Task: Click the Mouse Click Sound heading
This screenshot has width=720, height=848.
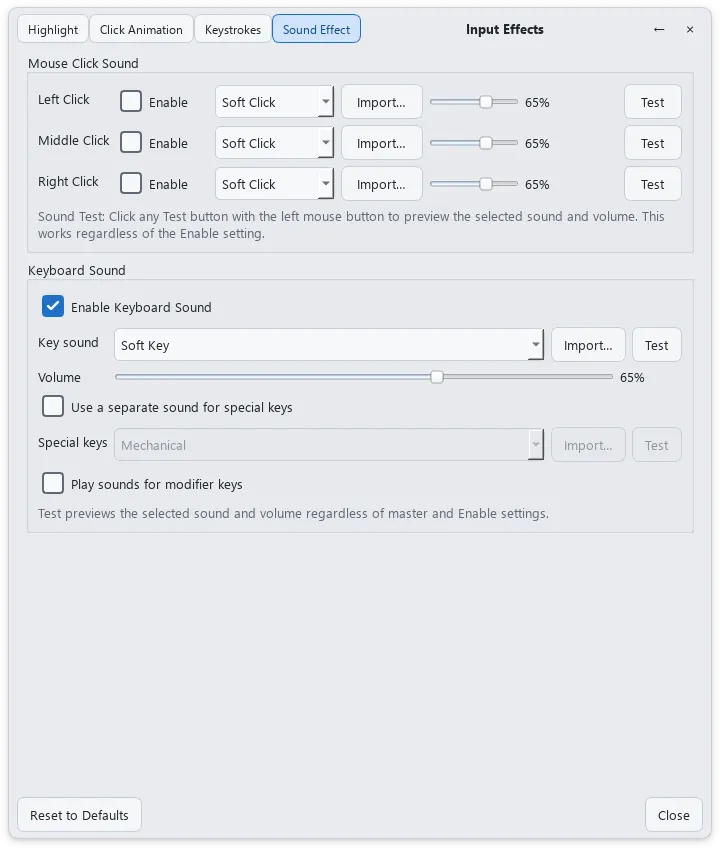Action: [83, 63]
